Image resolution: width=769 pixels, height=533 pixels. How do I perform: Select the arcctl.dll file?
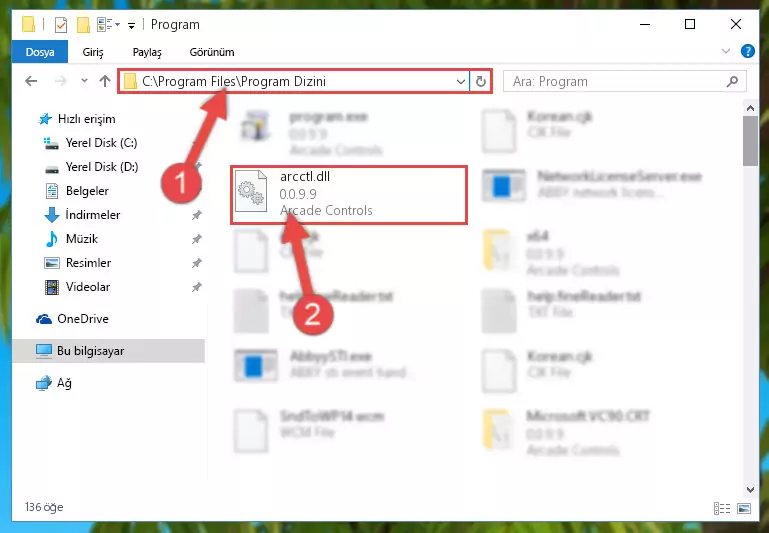click(x=349, y=195)
